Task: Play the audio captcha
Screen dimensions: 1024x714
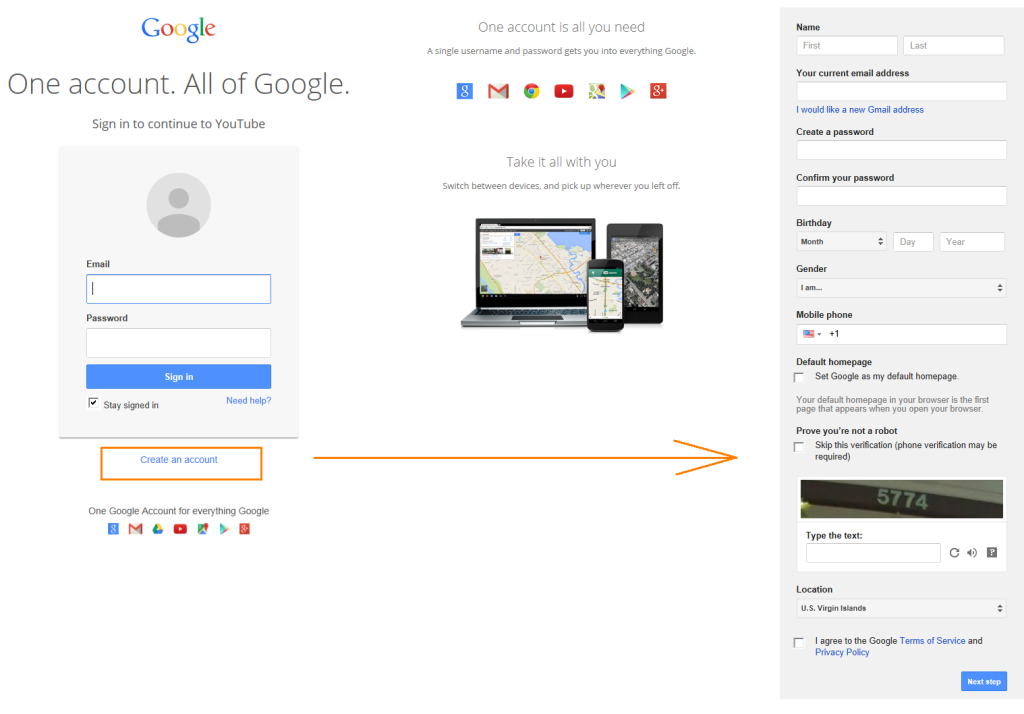Action: [971, 552]
